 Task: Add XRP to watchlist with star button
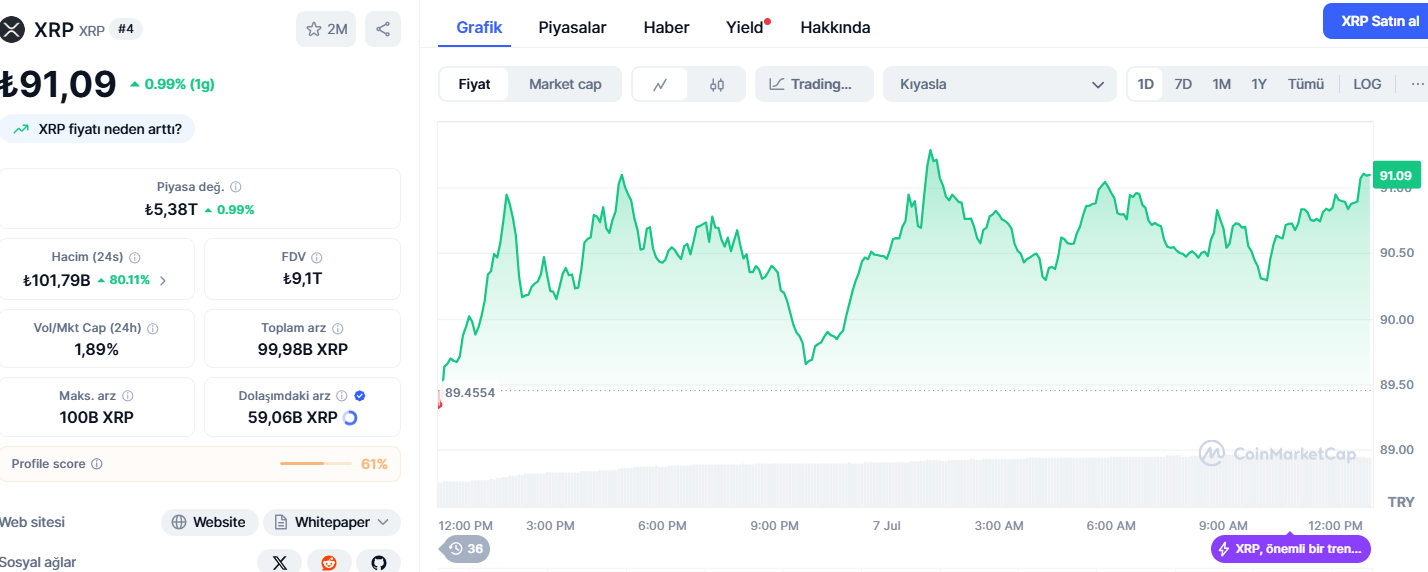[326, 29]
